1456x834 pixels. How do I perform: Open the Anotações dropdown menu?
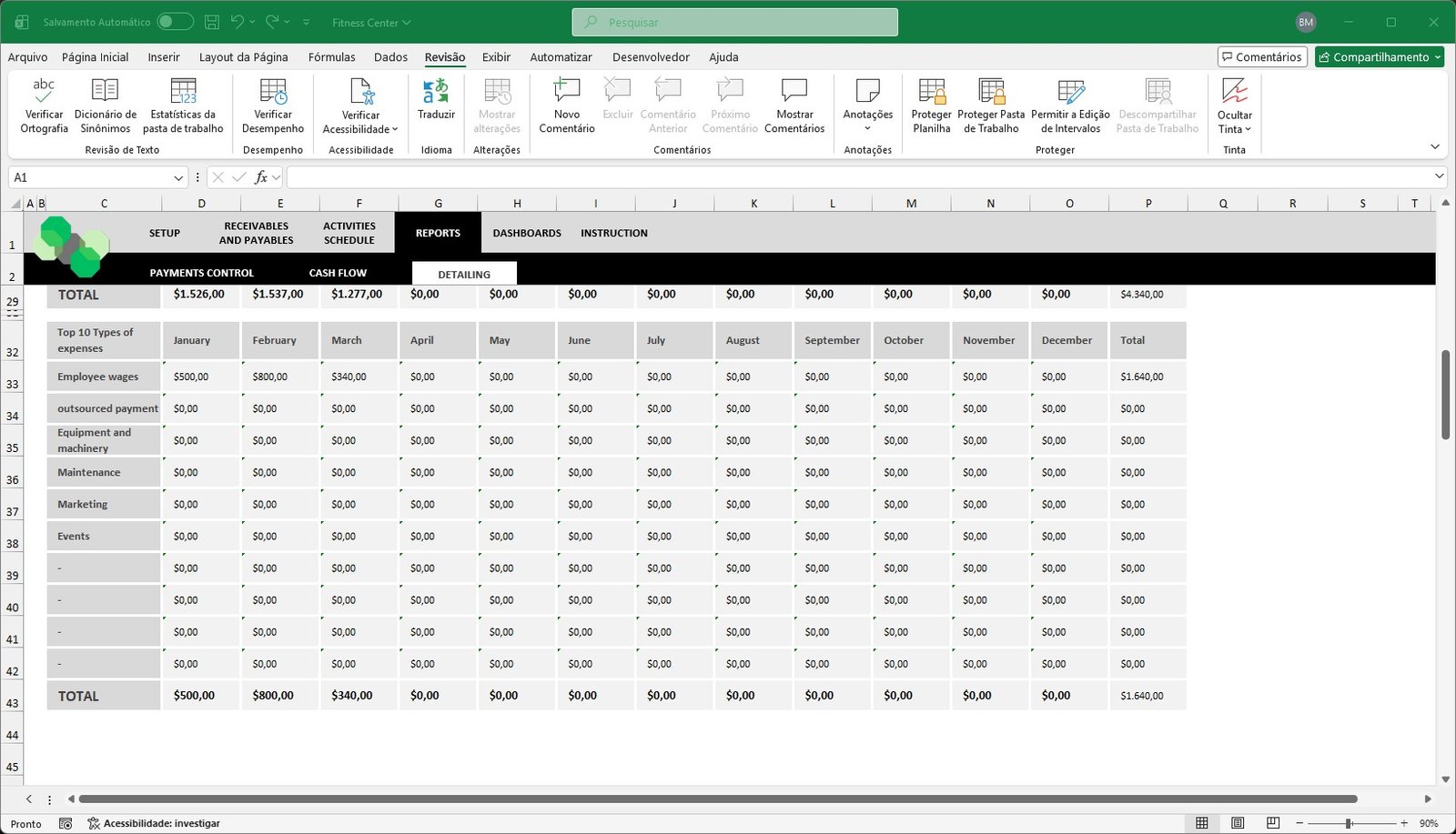click(x=867, y=128)
